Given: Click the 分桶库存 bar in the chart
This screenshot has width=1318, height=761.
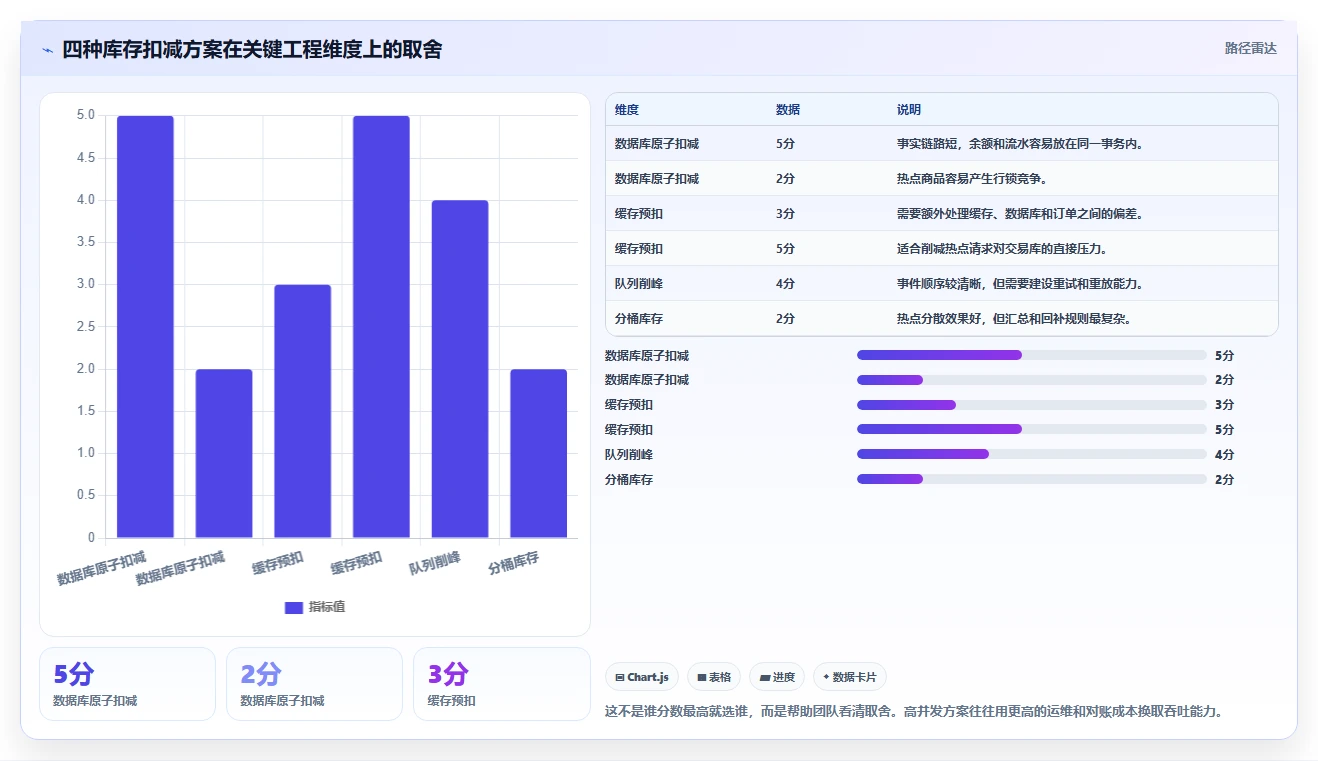Looking at the screenshot, I should point(539,454).
